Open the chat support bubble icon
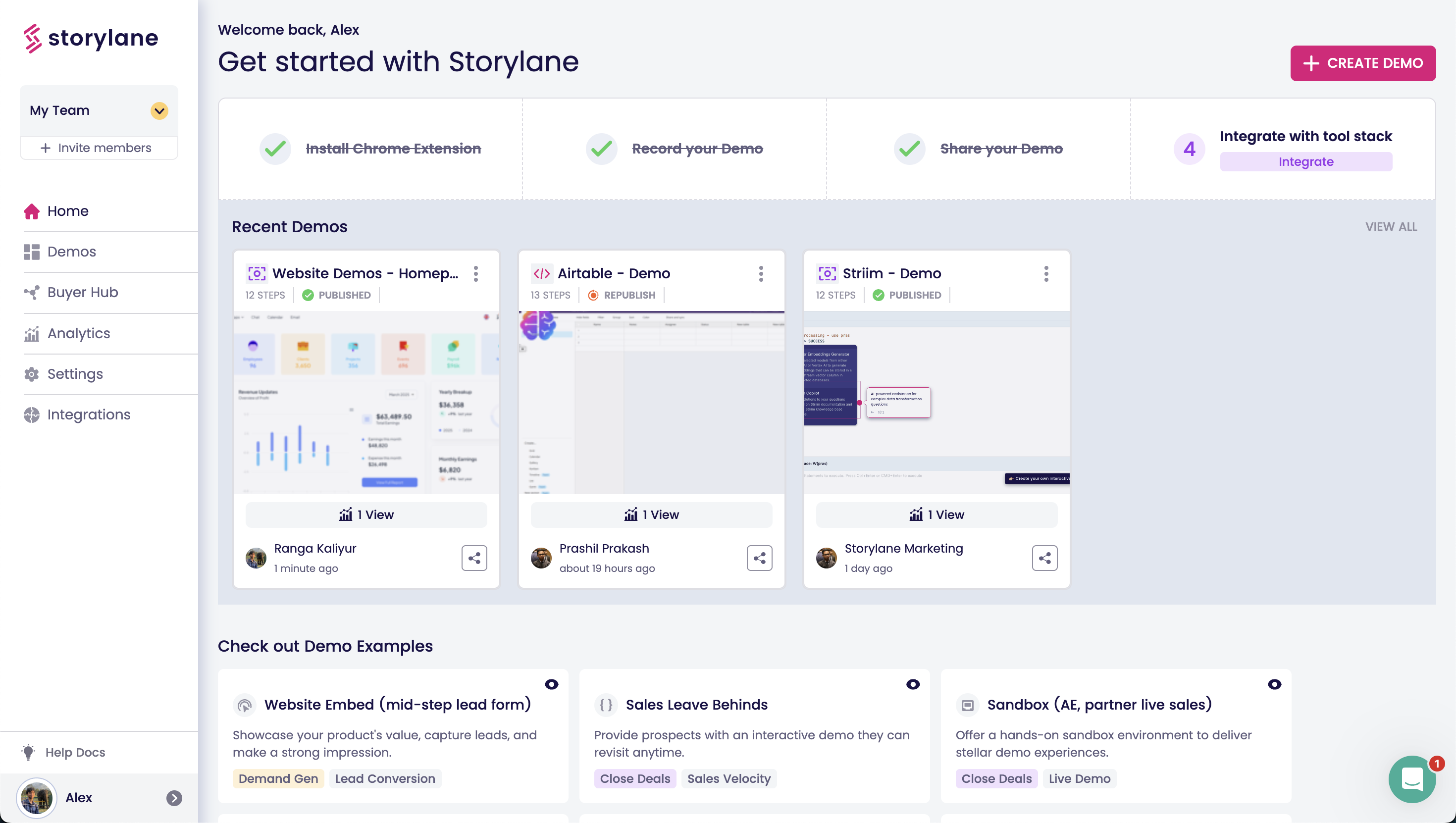 point(1411,779)
